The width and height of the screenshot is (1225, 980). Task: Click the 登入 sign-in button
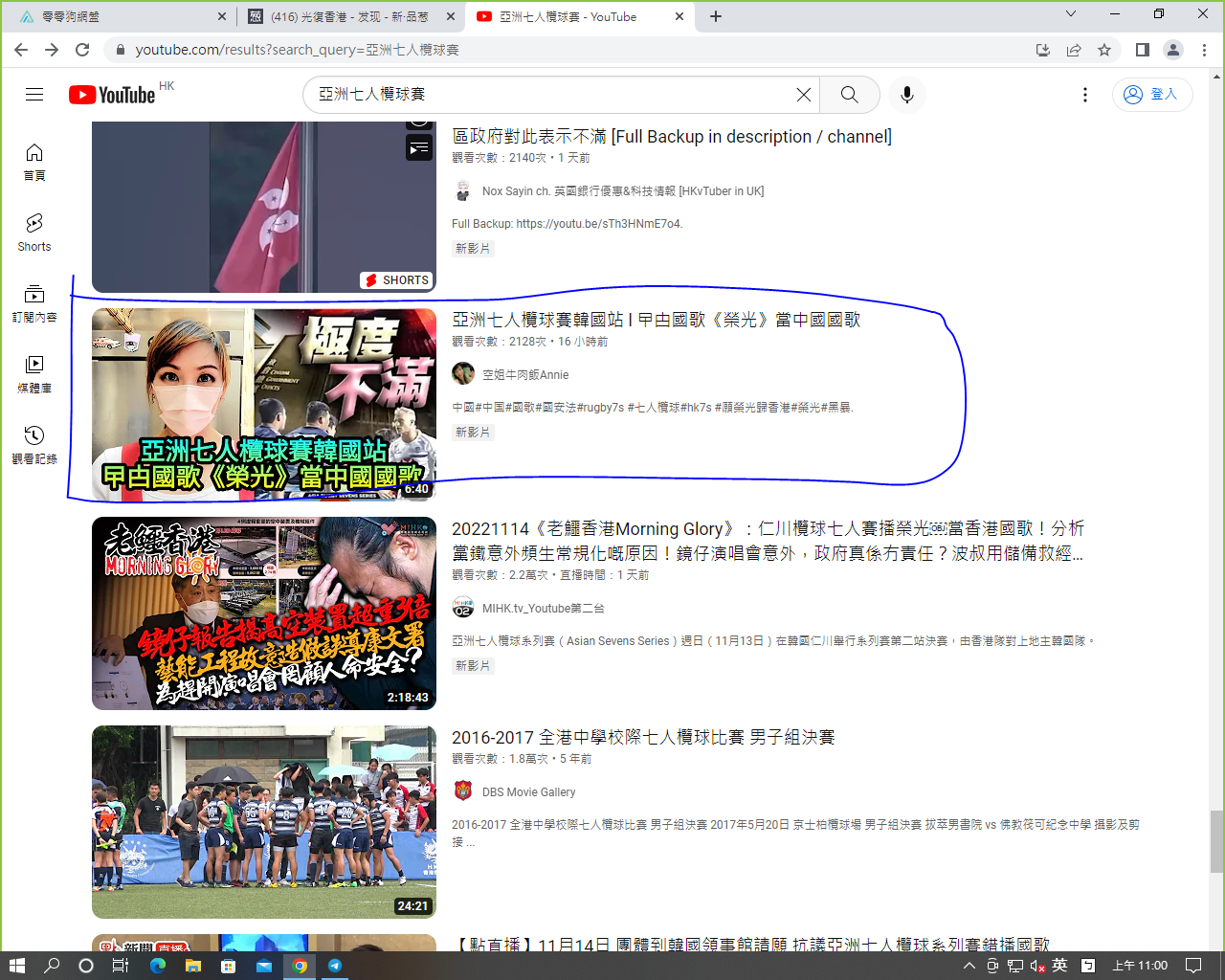click(1152, 95)
